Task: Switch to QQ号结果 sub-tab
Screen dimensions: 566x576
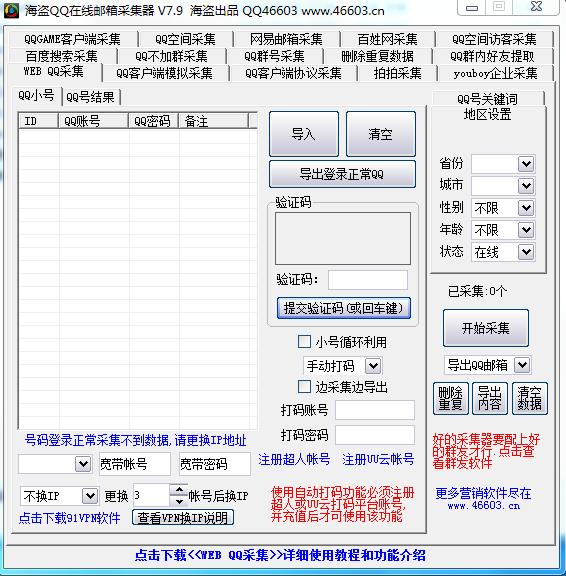Action: point(91,97)
